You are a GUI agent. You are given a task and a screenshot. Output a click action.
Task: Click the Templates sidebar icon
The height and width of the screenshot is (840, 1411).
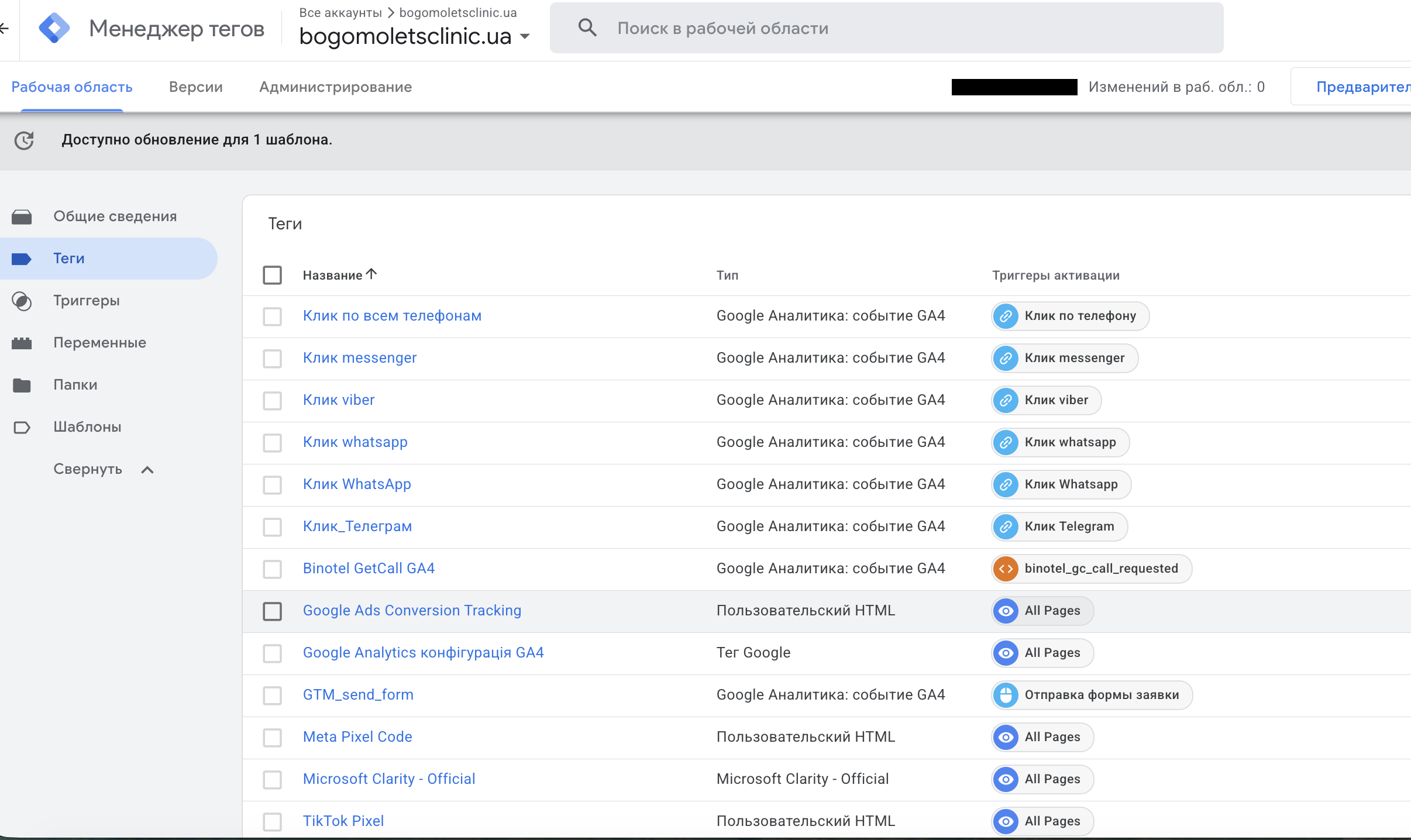22,427
